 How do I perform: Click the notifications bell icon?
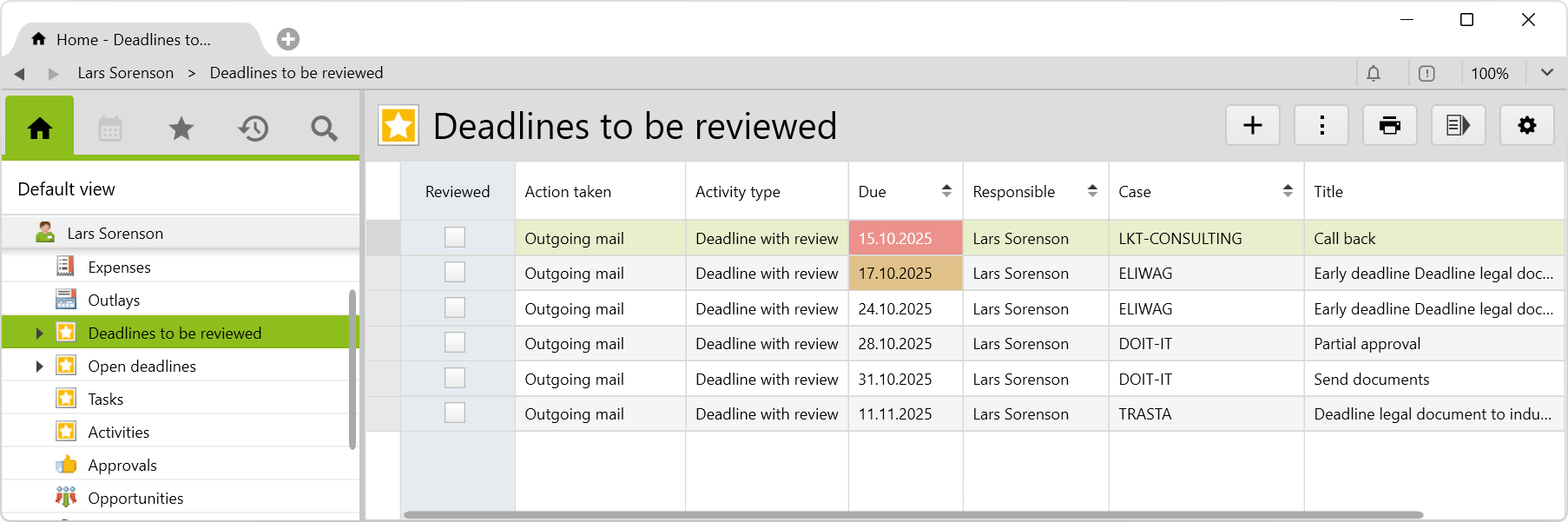tap(1374, 74)
